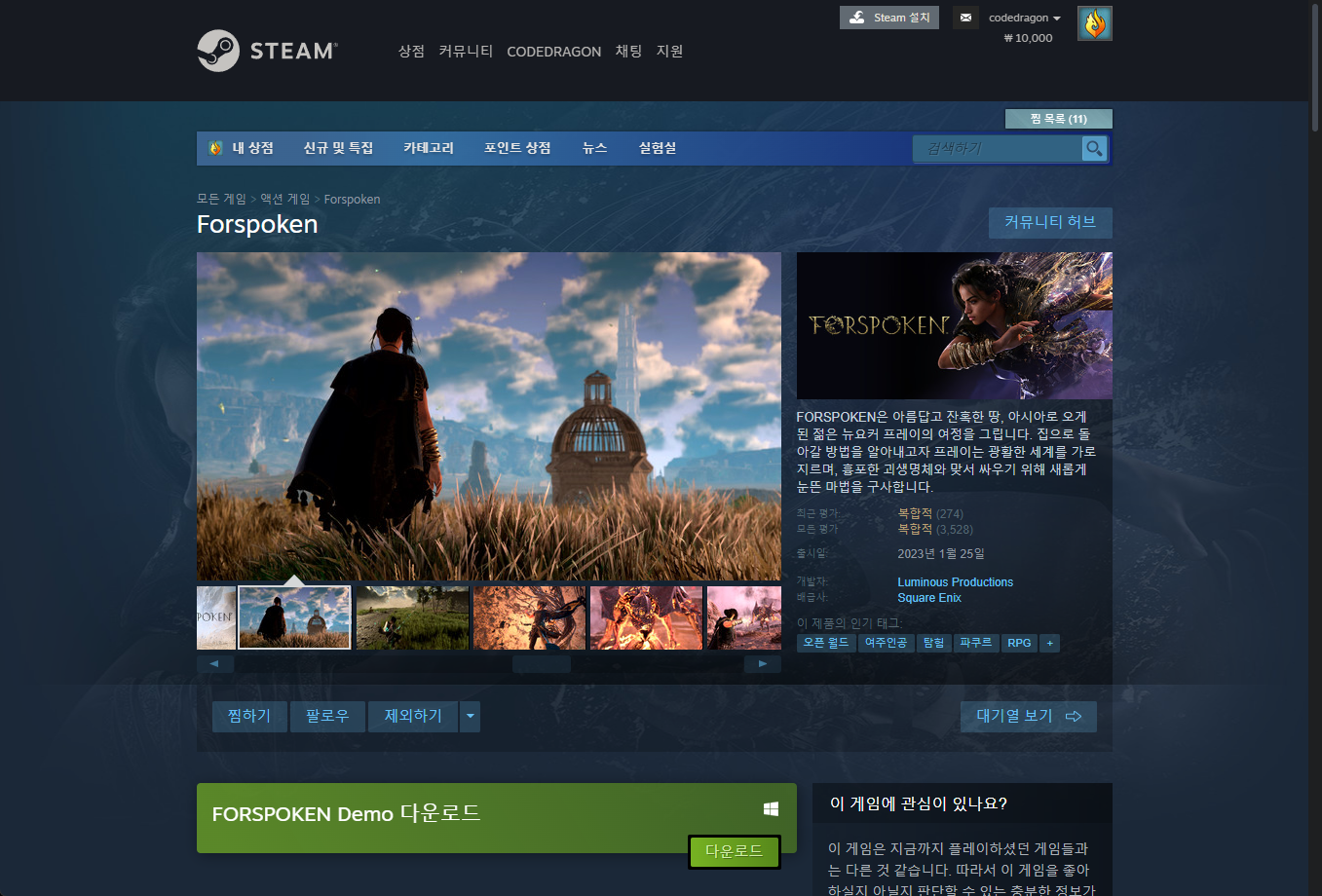Click the green 다운로드 button
This screenshot has width=1322, height=896.
pyautogui.click(x=735, y=851)
